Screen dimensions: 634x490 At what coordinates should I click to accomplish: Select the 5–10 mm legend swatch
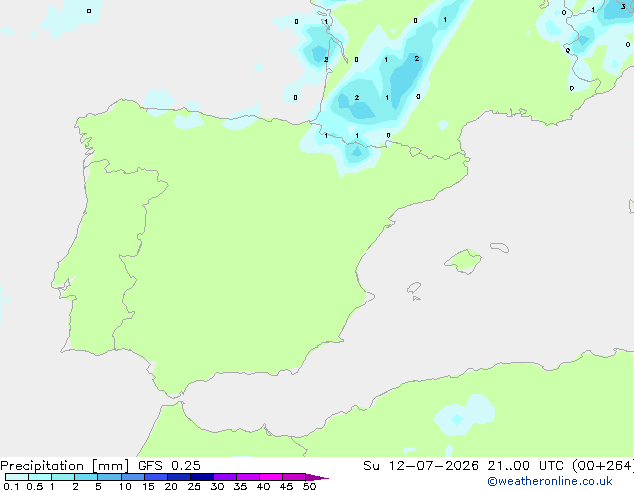pos(109,477)
